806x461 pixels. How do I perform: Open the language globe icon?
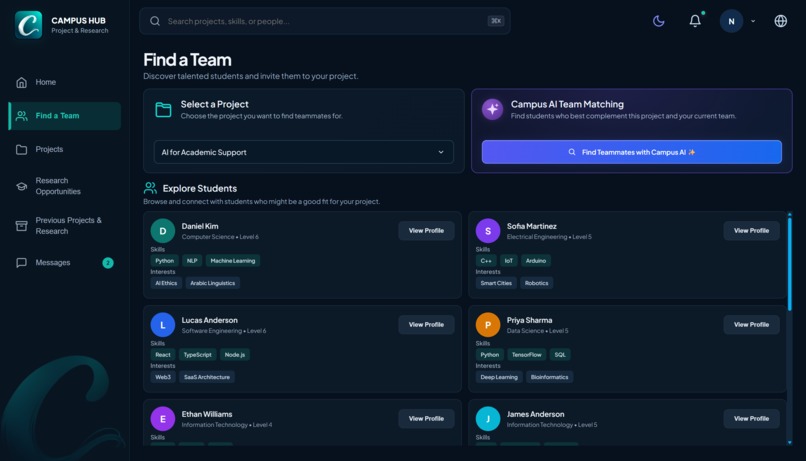coord(780,21)
